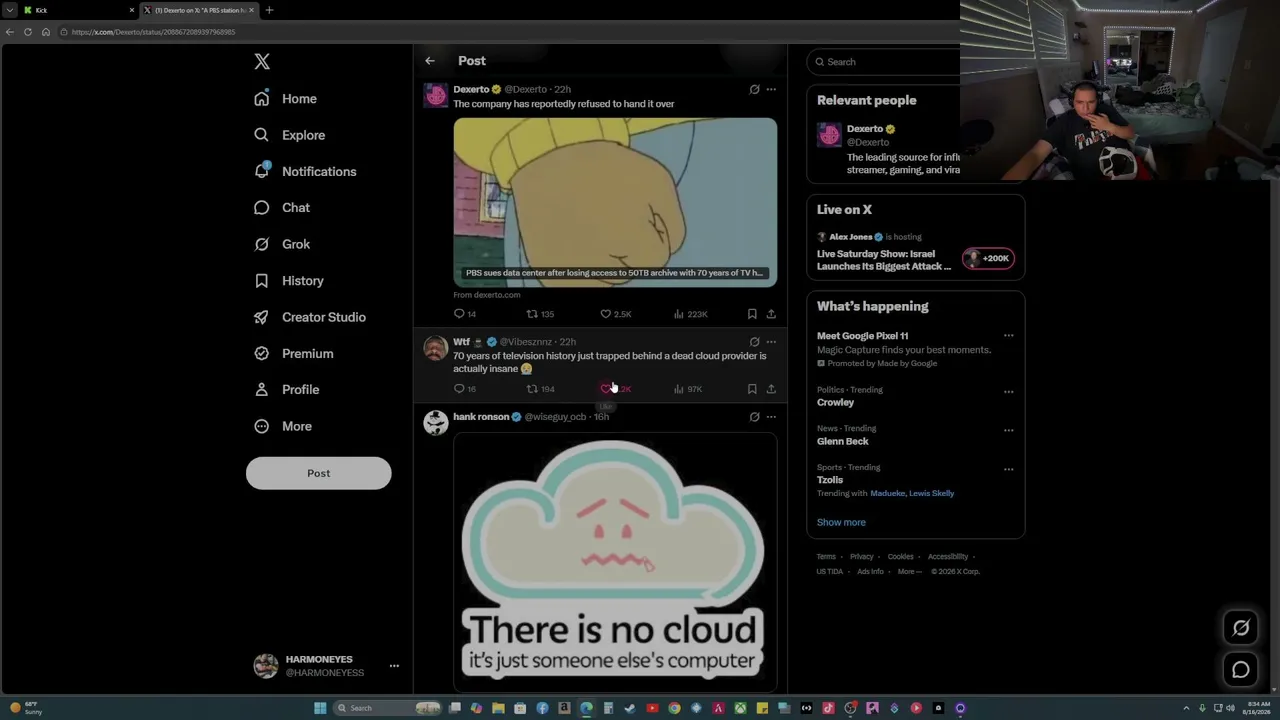
Task: Open the Premium page from sidebar
Action: (x=293, y=353)
